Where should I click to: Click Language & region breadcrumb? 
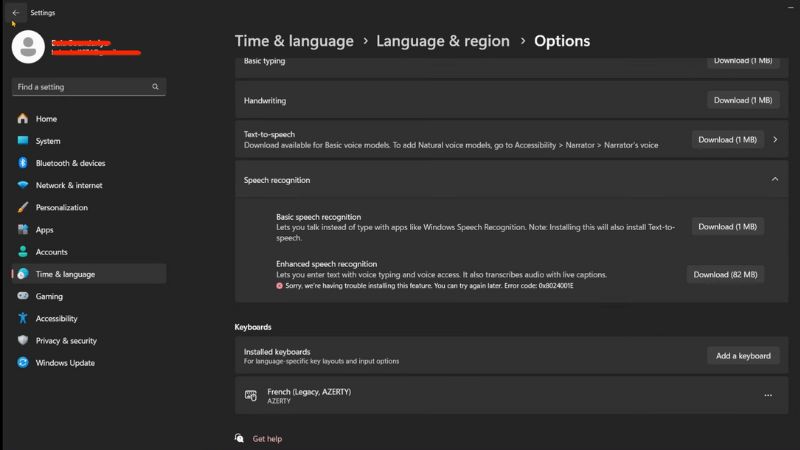[444, 41]
